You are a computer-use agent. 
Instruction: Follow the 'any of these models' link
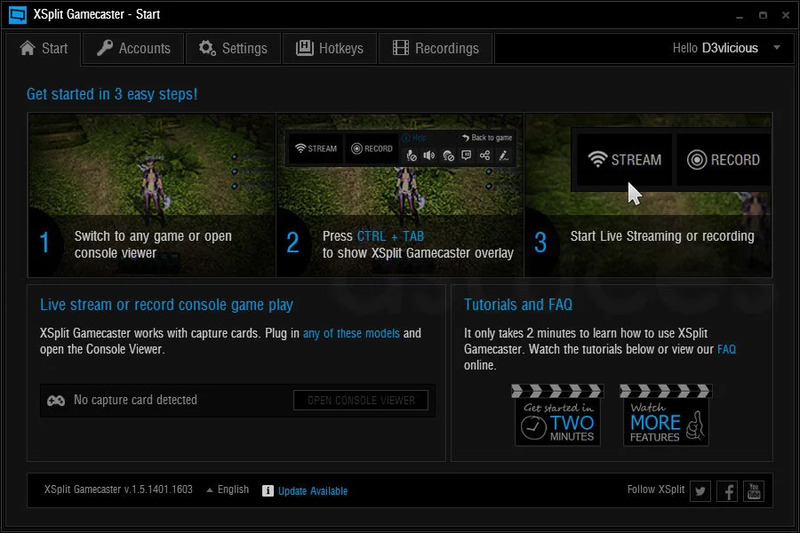351,333
